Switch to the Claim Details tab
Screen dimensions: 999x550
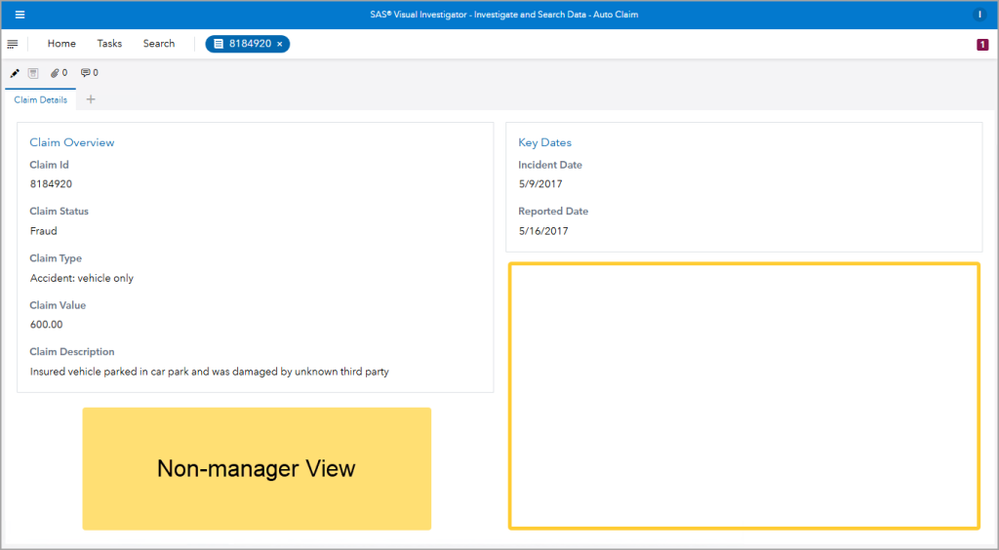40,99
